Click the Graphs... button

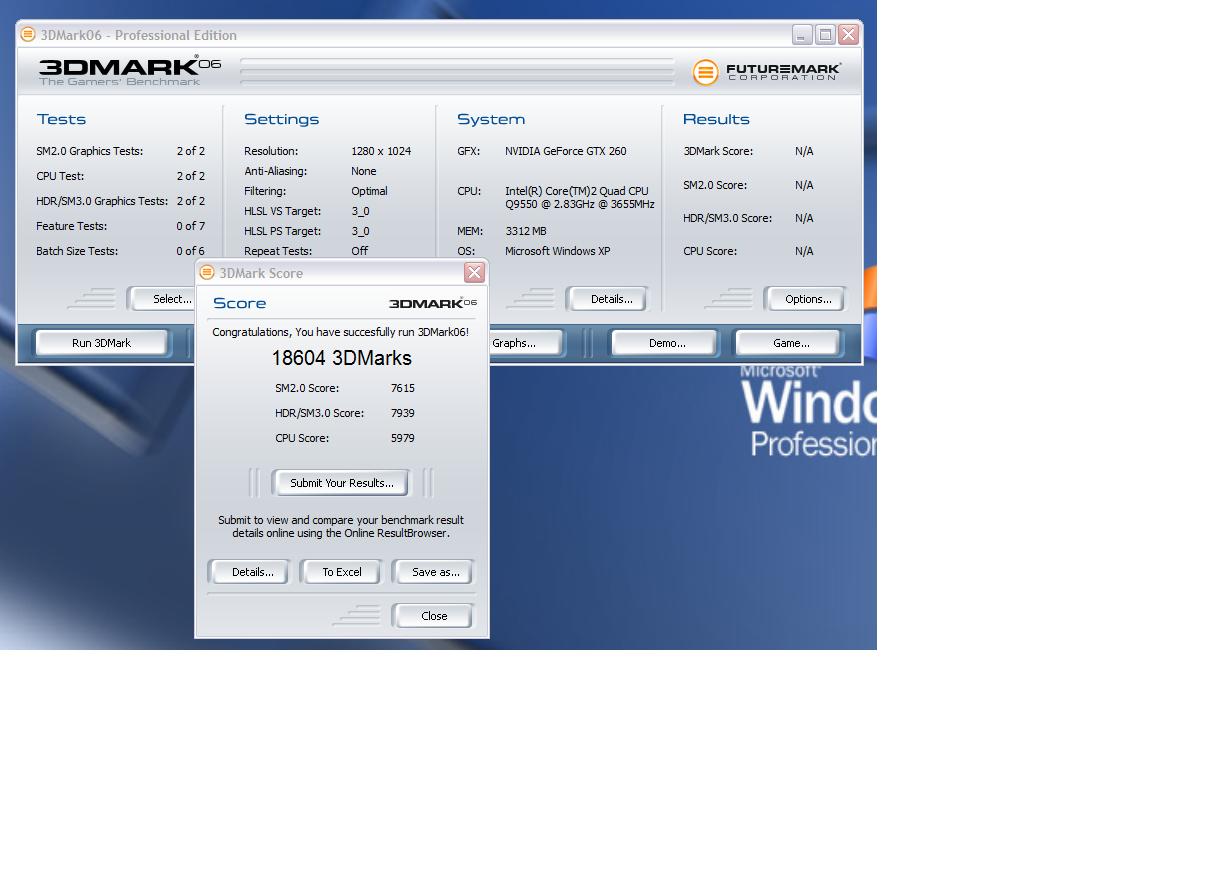(x=526, y=343)
